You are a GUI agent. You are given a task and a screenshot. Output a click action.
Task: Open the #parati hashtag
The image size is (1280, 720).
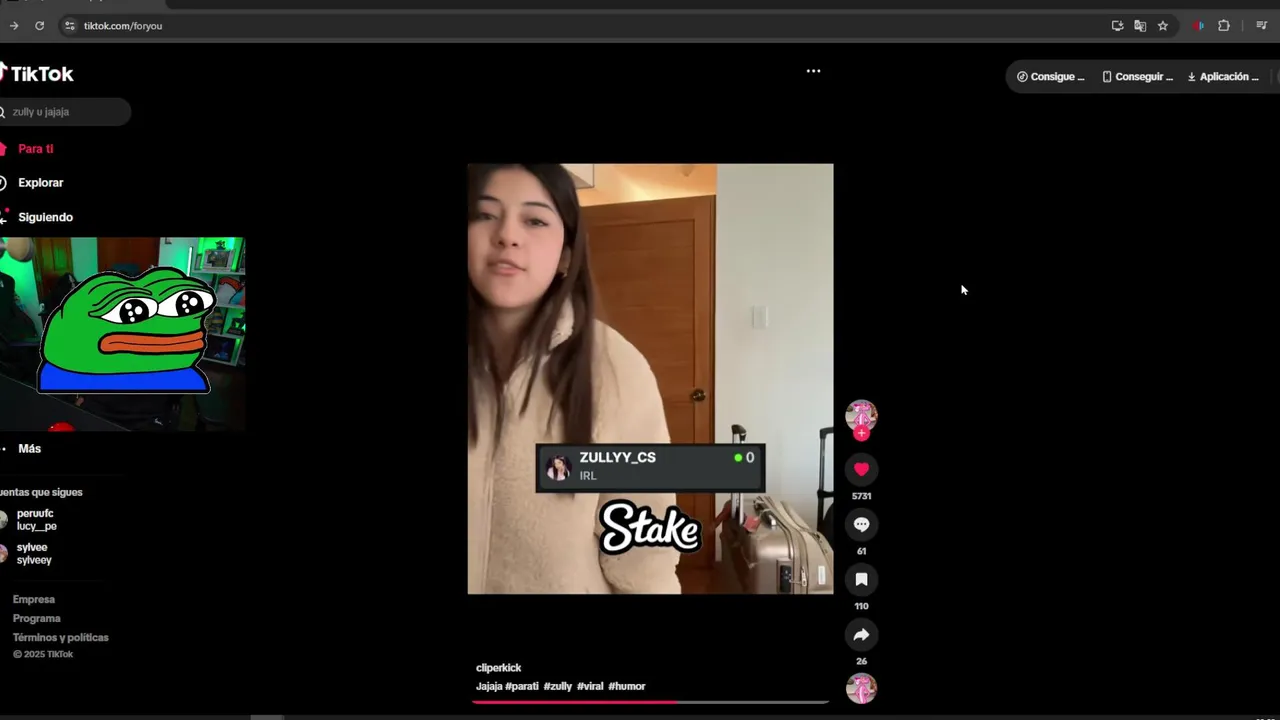click(x=522, y=686)
